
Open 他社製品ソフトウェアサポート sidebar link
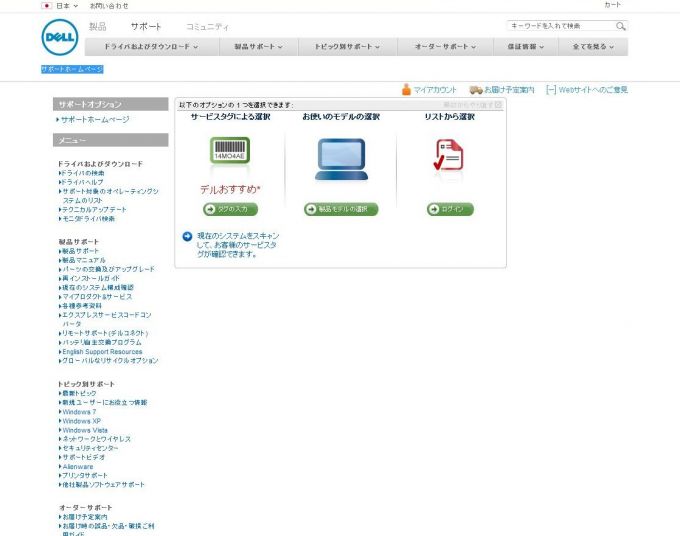(103, 484)
